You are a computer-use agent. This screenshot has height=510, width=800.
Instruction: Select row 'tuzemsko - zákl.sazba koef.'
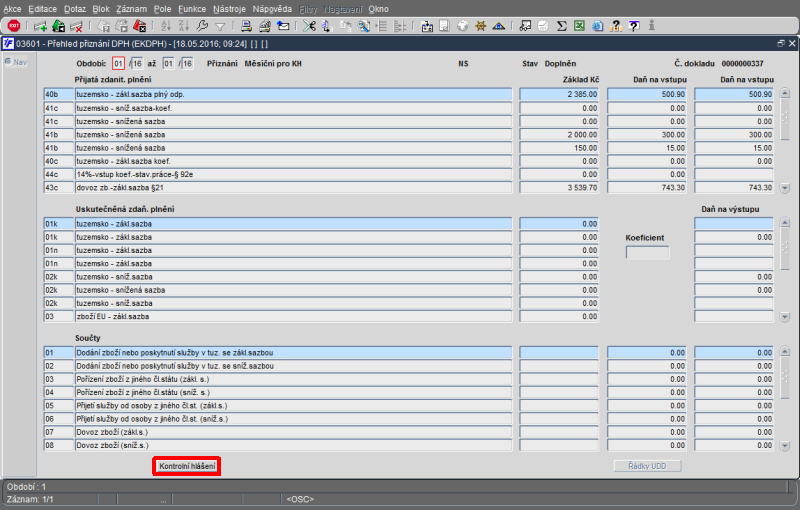pos(293,161)
